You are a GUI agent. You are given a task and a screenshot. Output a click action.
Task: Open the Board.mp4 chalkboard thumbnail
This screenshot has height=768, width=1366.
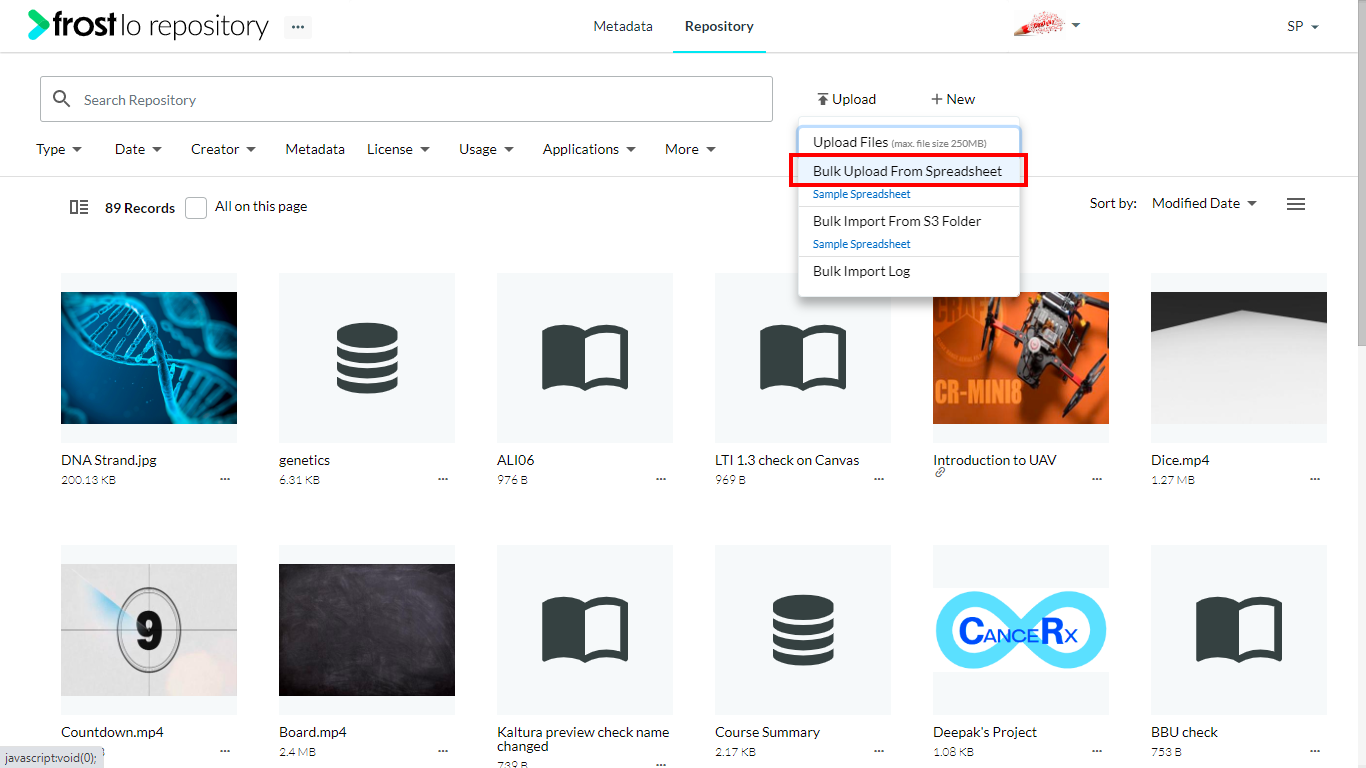[367, 630]
